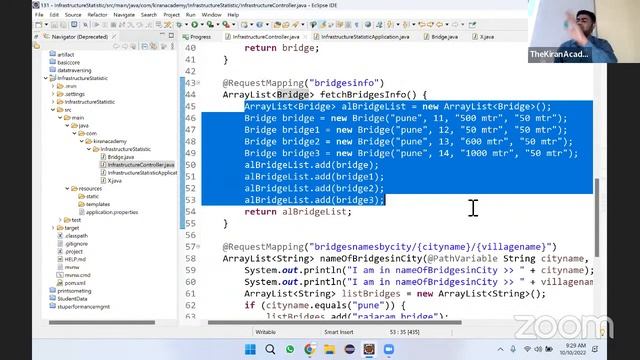
Task: Maximize the Navigator view panel
Action: [171, 36]
